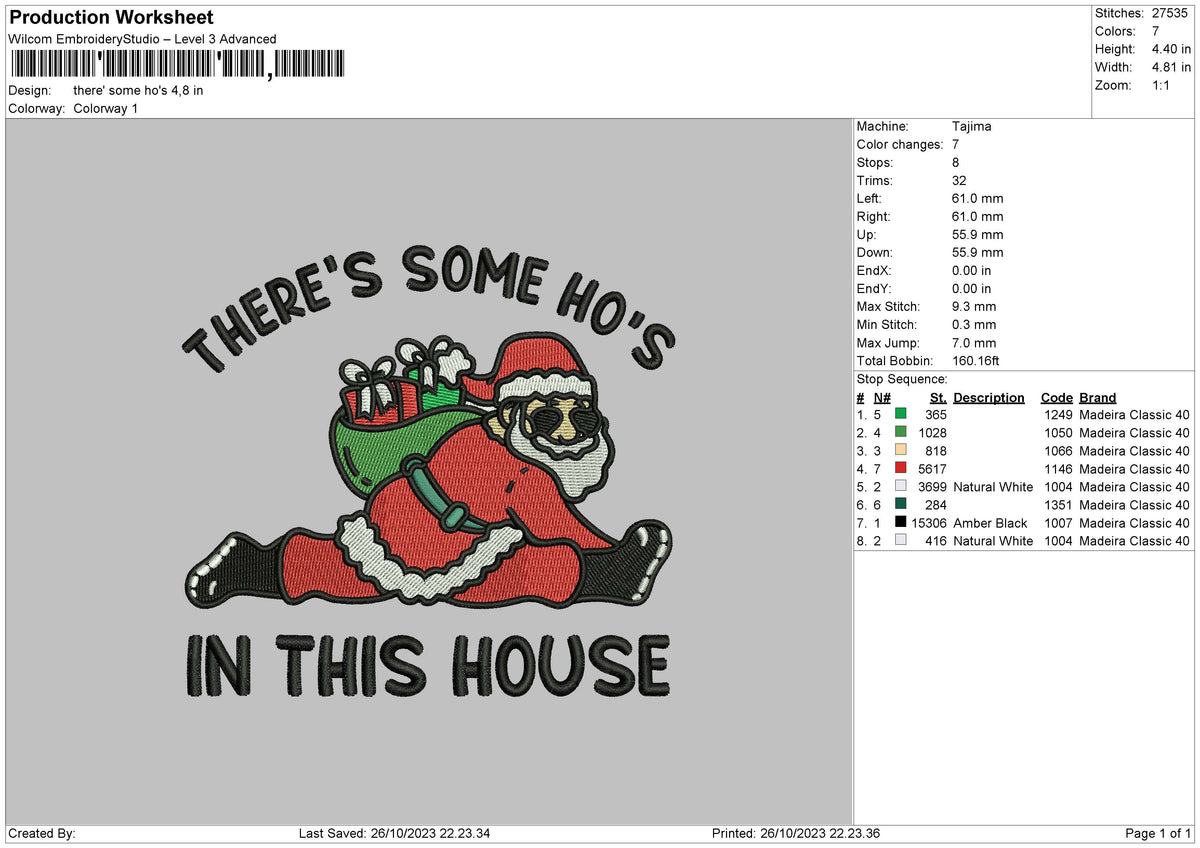
Task: Click the width value 4.81 in
Action: coord(1172,67)
